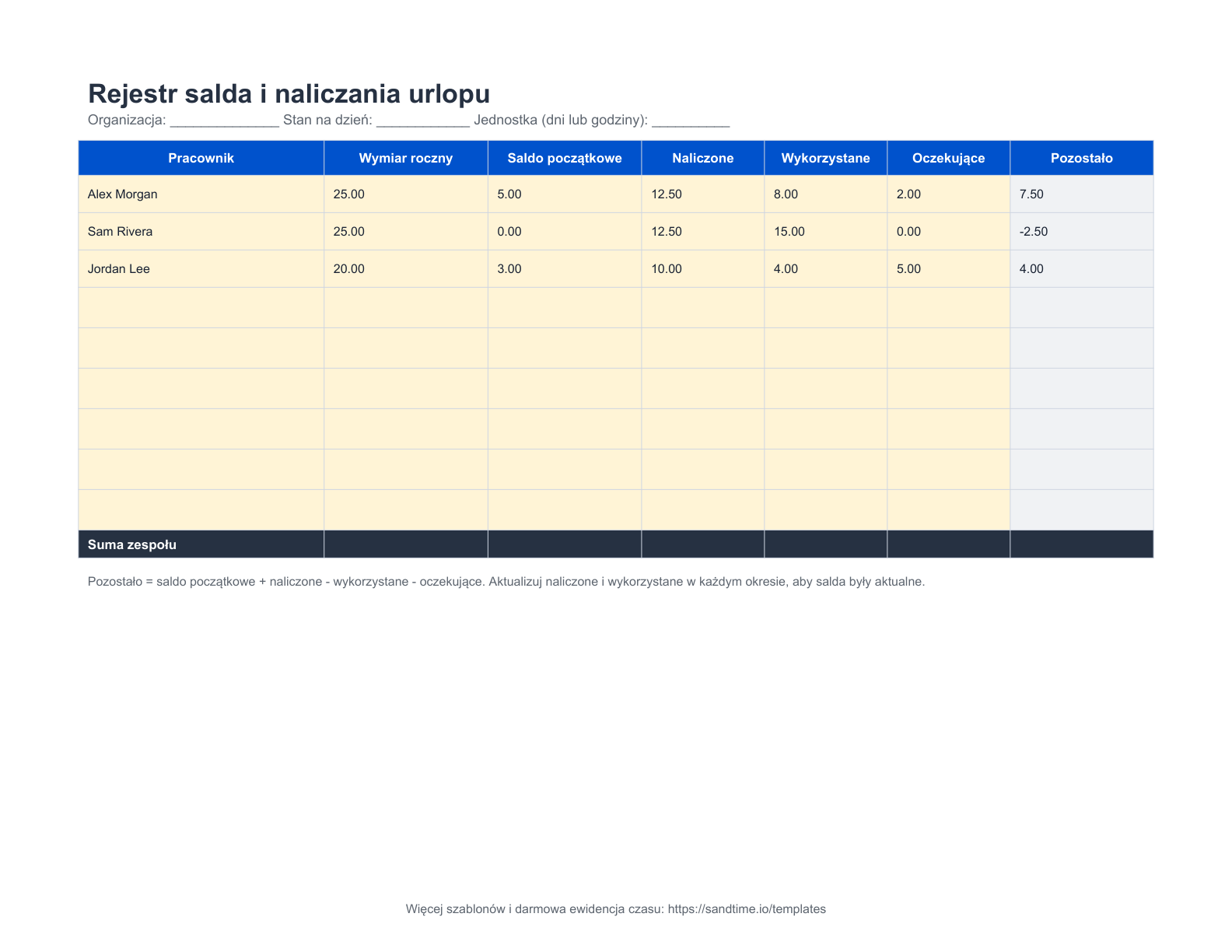Click the Stan na dzień blank line
Viewport: 1232px width, 952px height.
click(x=422, y=121)
